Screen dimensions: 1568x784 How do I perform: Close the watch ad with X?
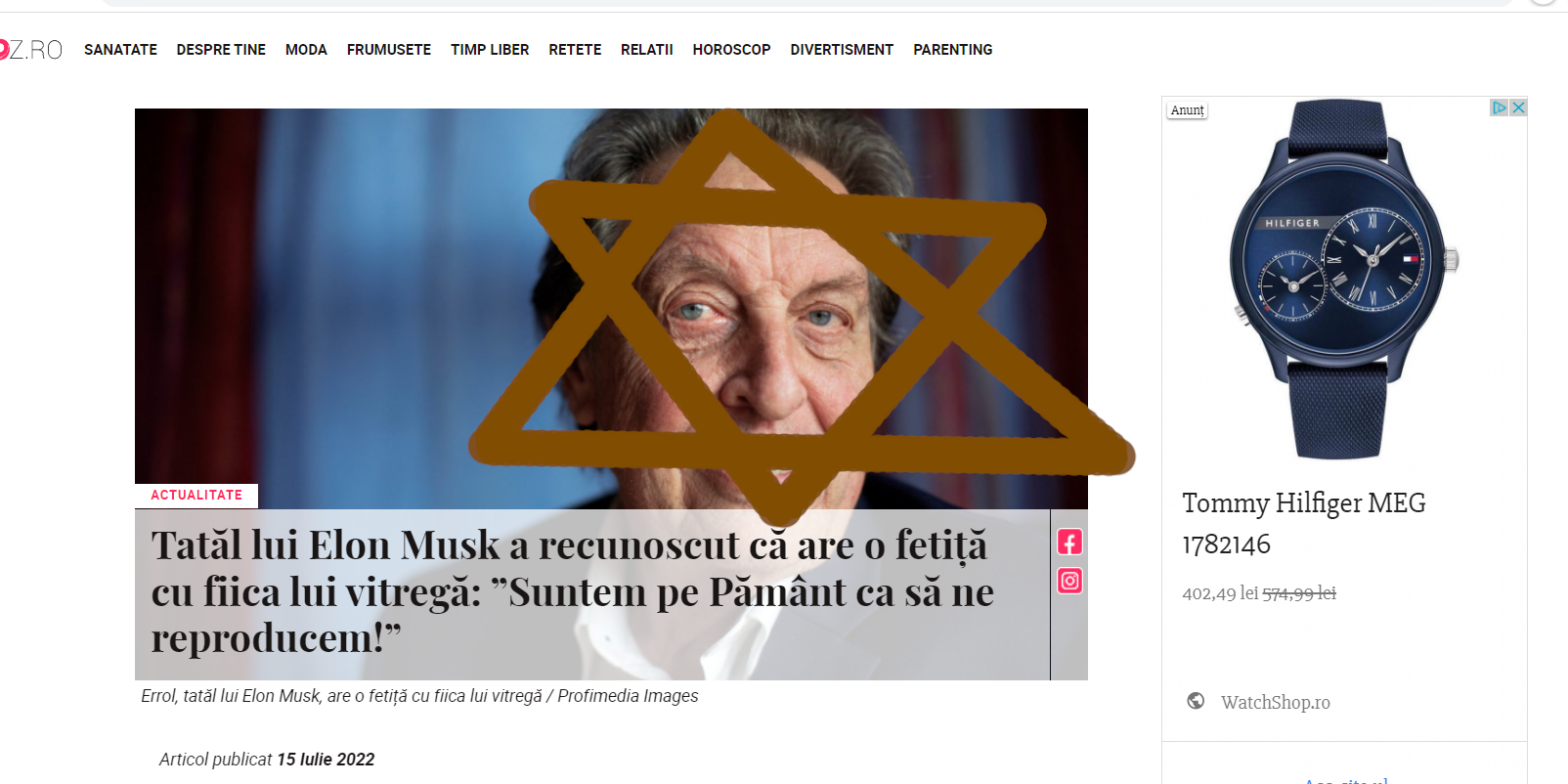point(1517,108)
